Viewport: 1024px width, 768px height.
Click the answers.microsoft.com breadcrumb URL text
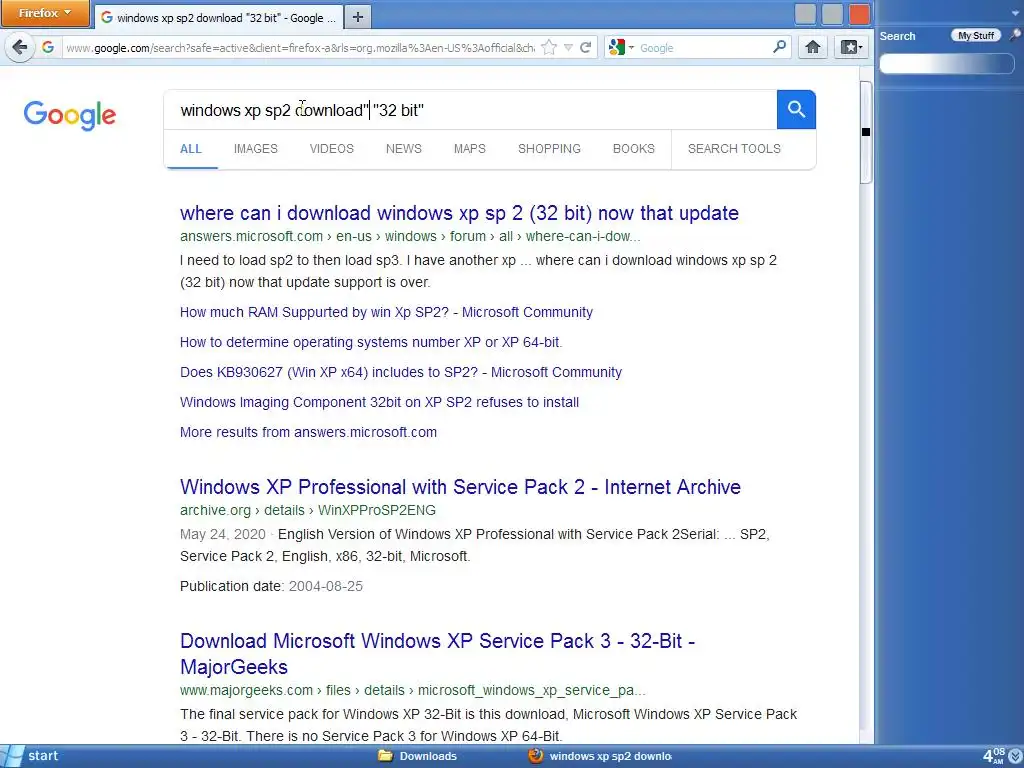pos(410,236)
